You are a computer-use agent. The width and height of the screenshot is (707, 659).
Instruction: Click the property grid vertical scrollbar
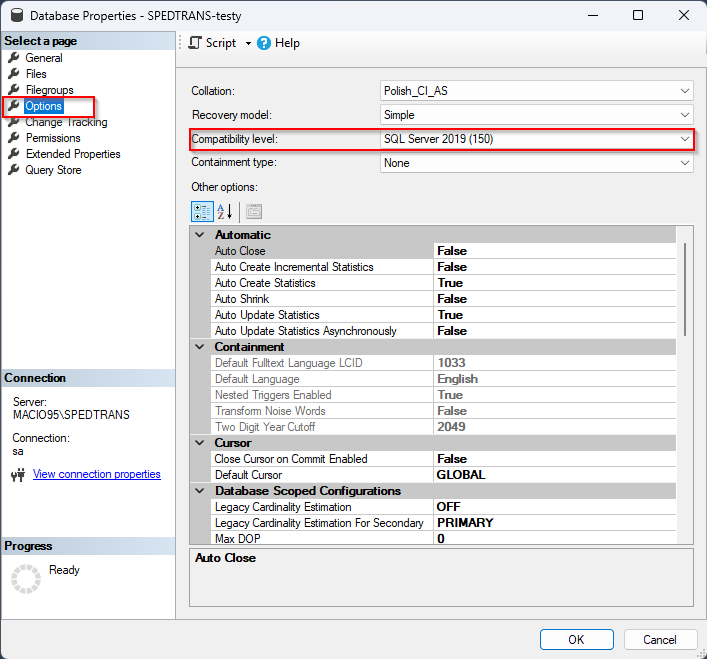click(685, 290)
